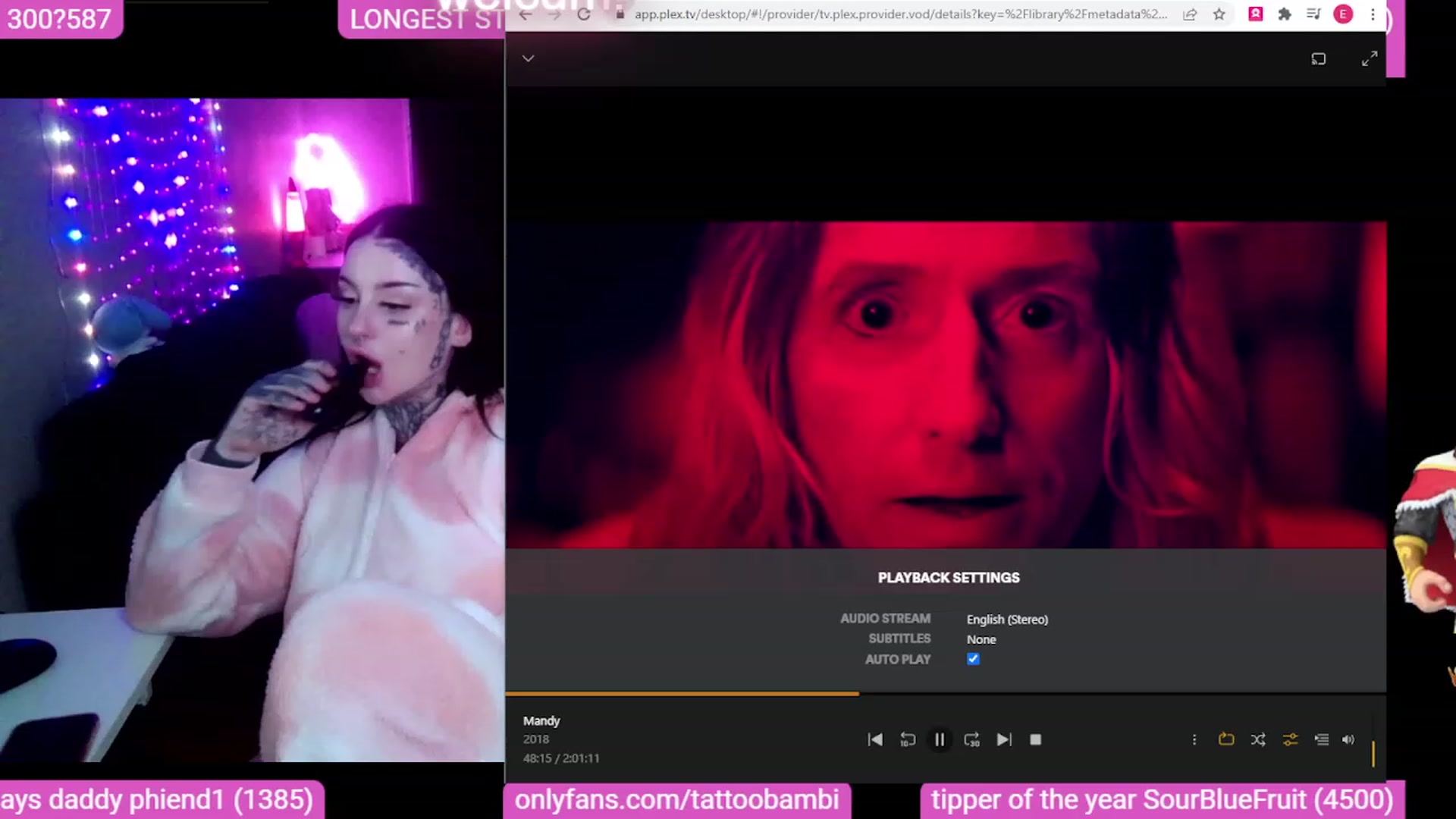Toggle repeat mode icon
The width and height of the screenshot is (1456, 819).
[x=1226, y=739]
